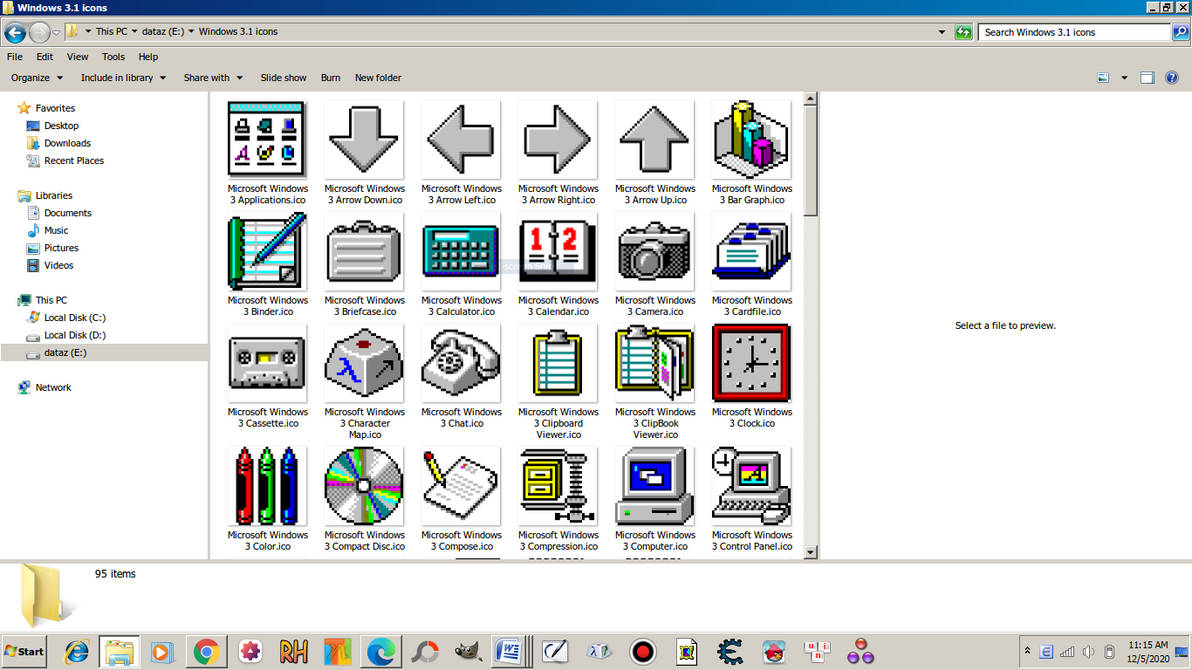Click the blue Help question mark icon
1192x670 pixels.
coord(1170,77)
